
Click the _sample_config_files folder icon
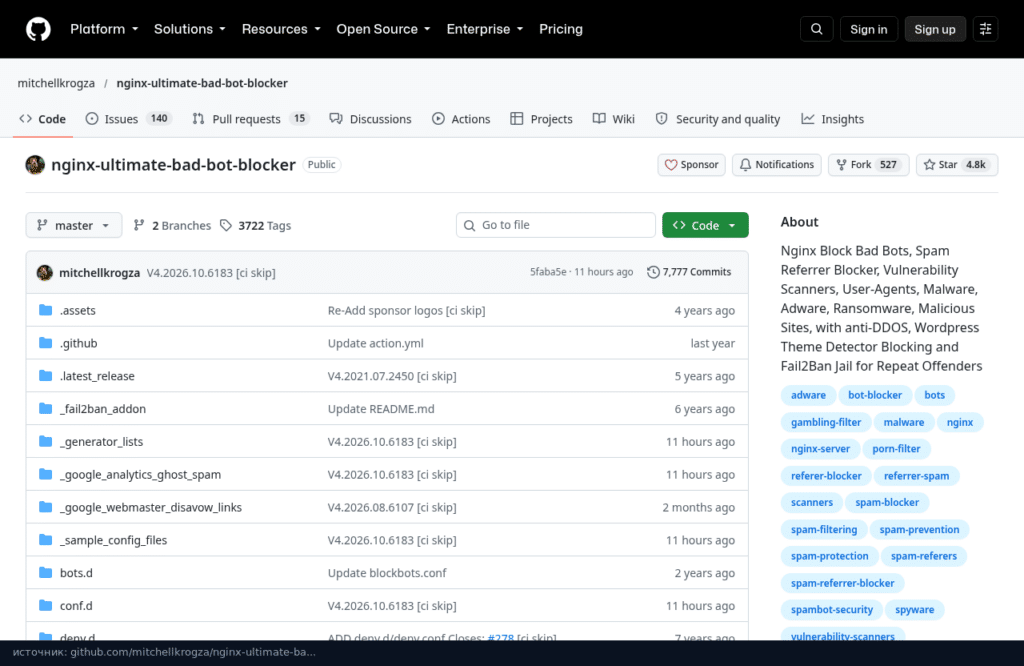pos(45,540)
